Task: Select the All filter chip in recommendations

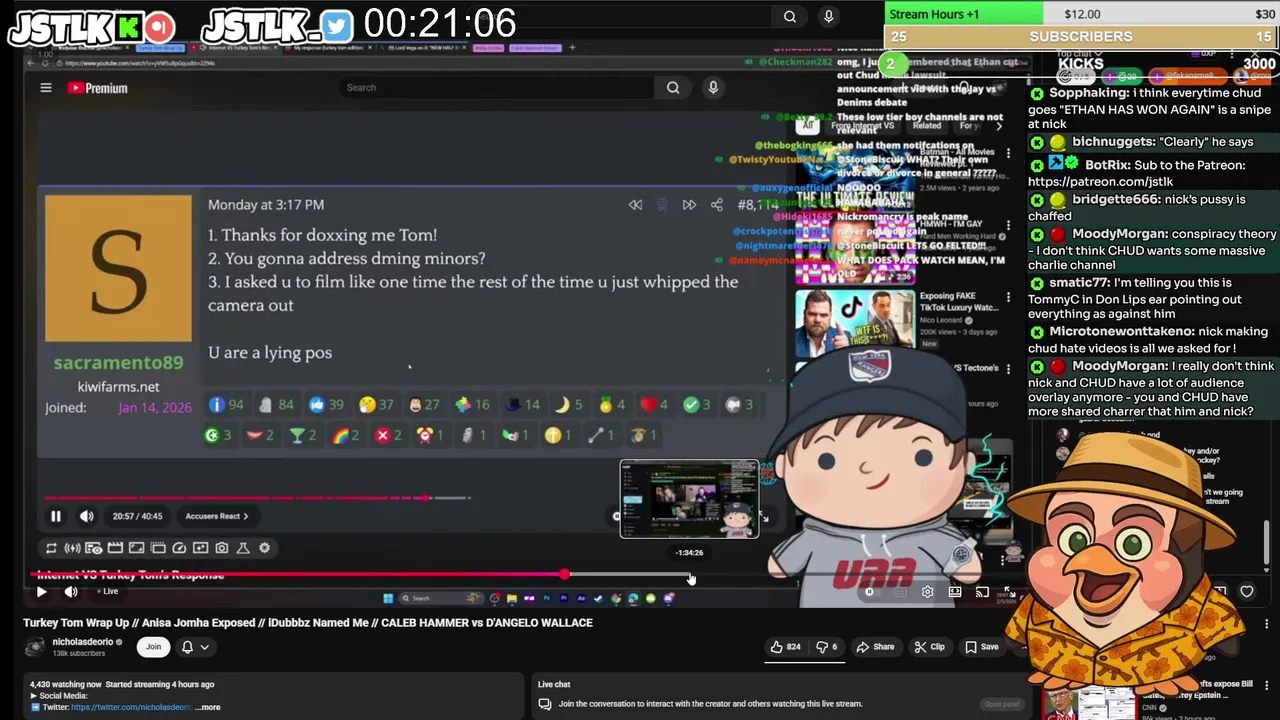Action: pos(808,126)
